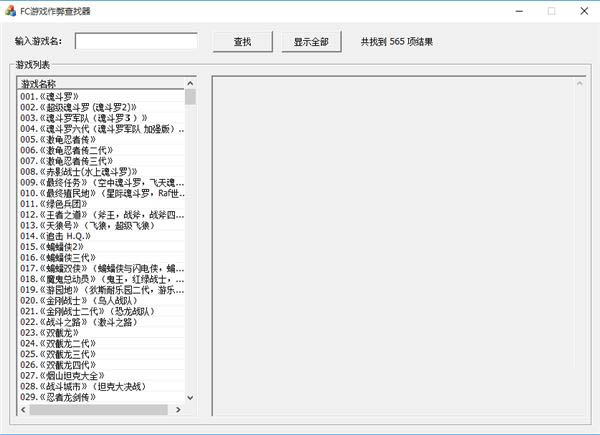Close the FC游戏作弊查找器 window
Viewport: 600px width, 435px height.
(584, 11)
